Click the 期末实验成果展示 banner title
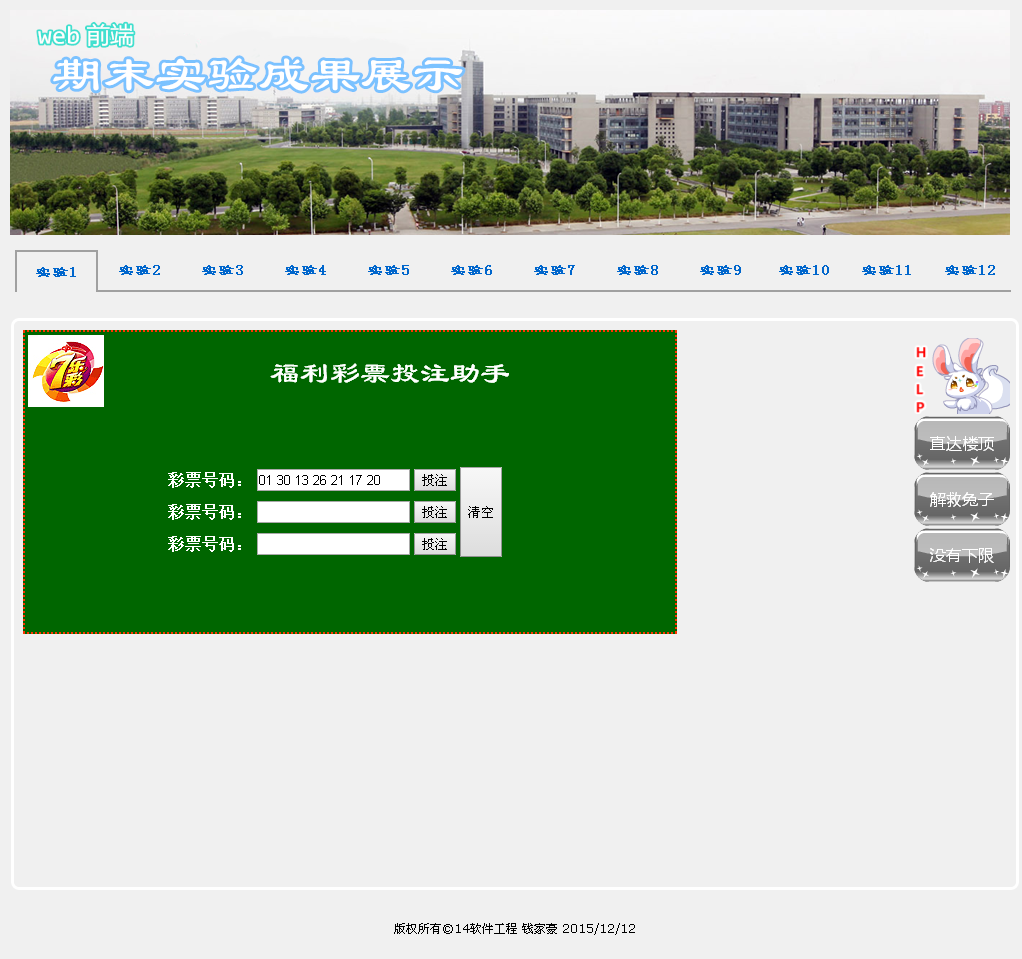Image resolution: width=1022 pixels, height=959 pixels. [257, 74]
